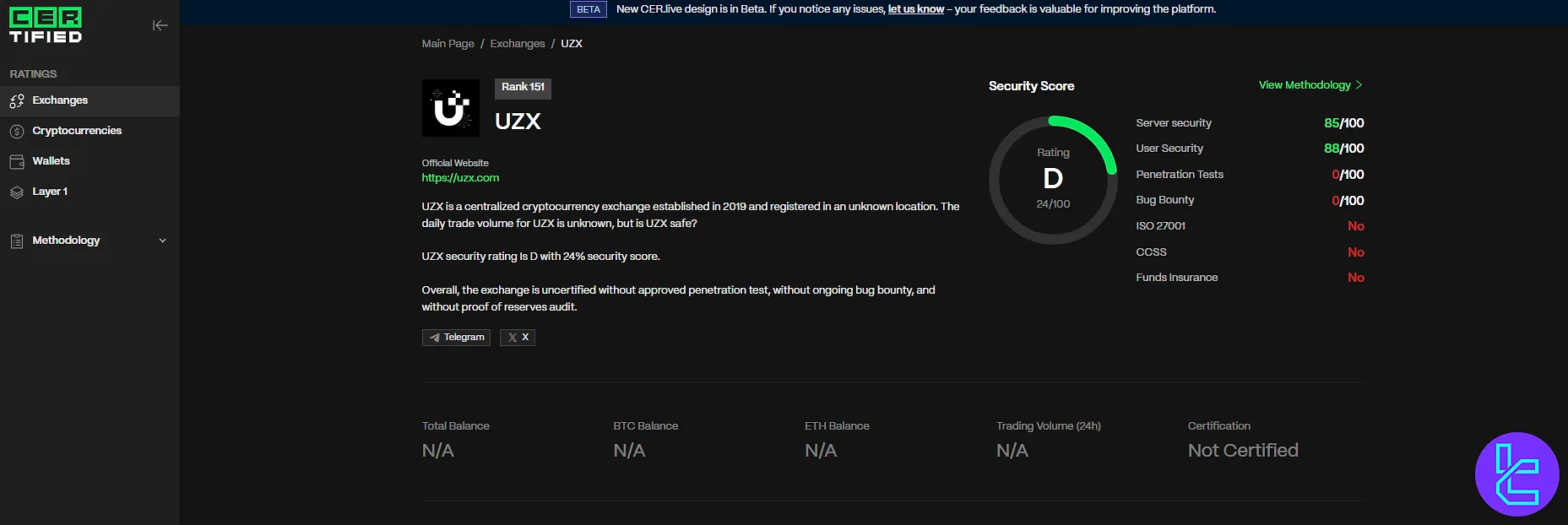Click the Rank 151 badge

point(523,88)
